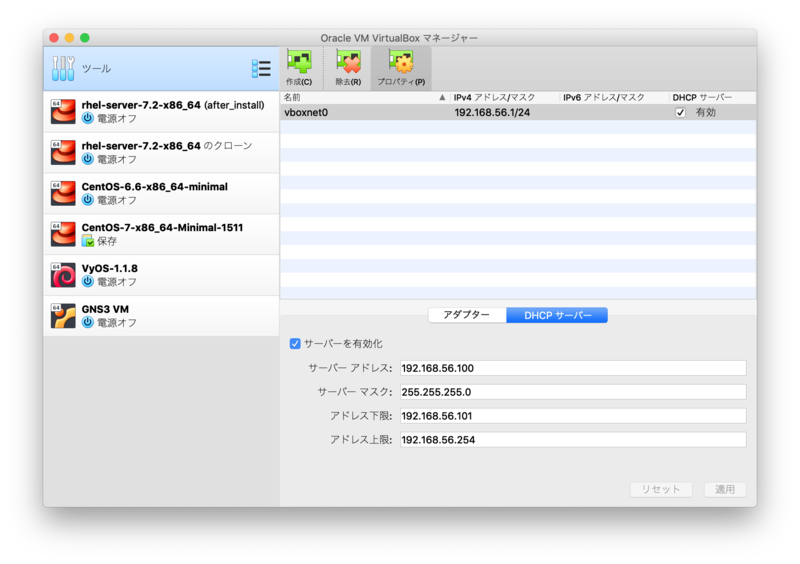The image size is (800, 564).
Task: Select the VyOS-1.1.8 name text
Action: (110, 268)
